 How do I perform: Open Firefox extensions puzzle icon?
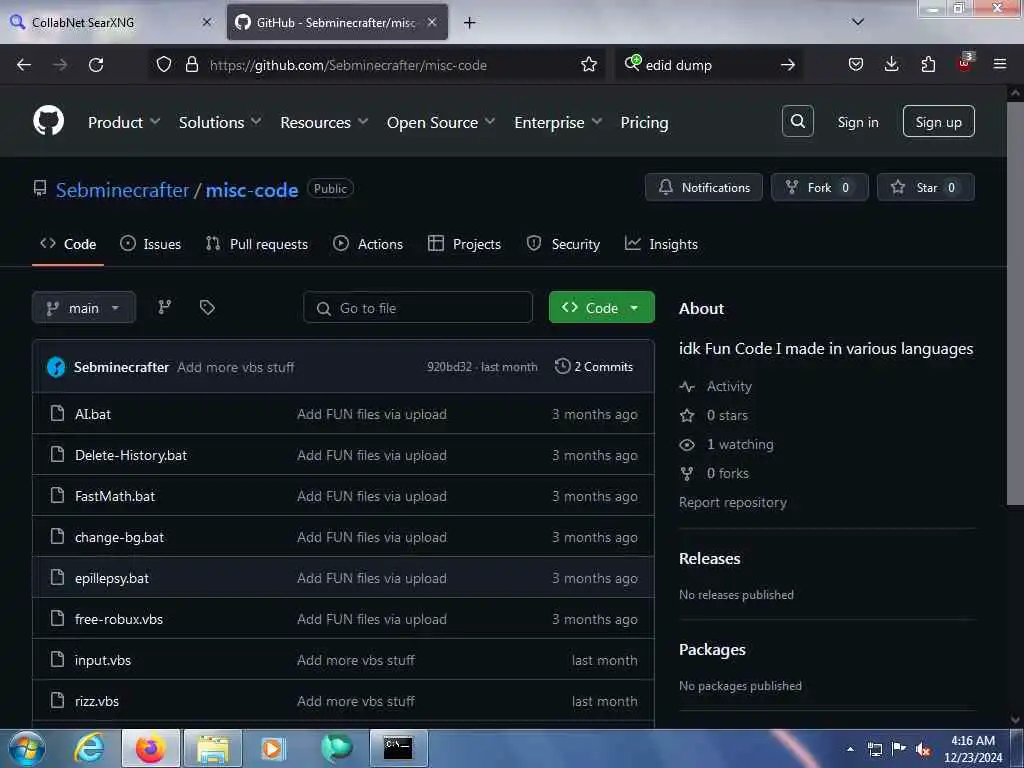coord(928,64)
